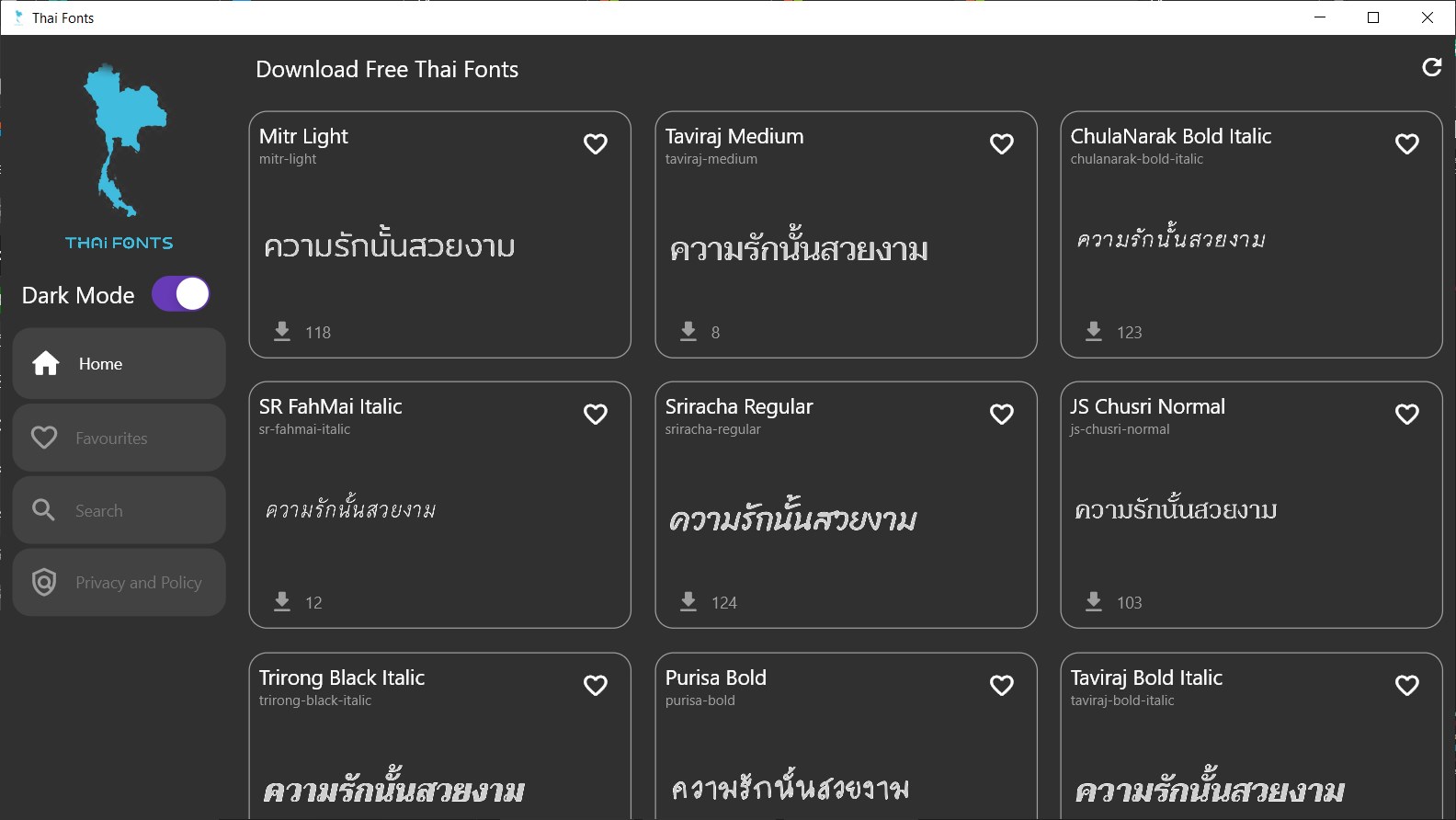Screen dimensions: 1456x820
Task: Open the ChulaNarak Bold Italic title
Action: [1171, 136]
